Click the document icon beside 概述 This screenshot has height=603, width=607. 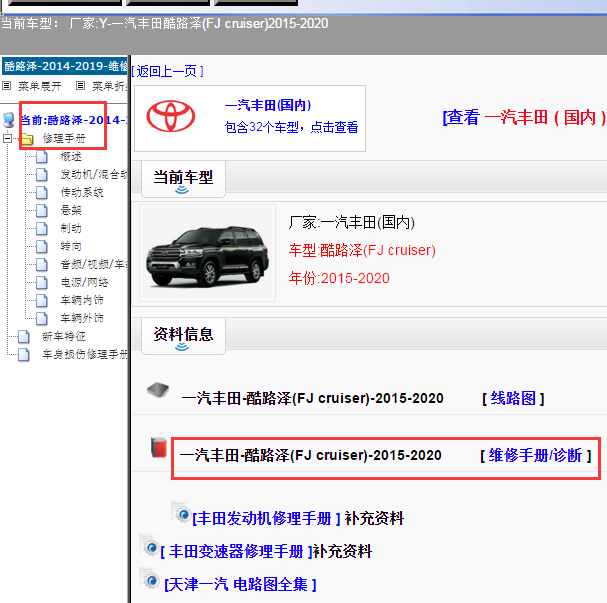tap(41, 157)
